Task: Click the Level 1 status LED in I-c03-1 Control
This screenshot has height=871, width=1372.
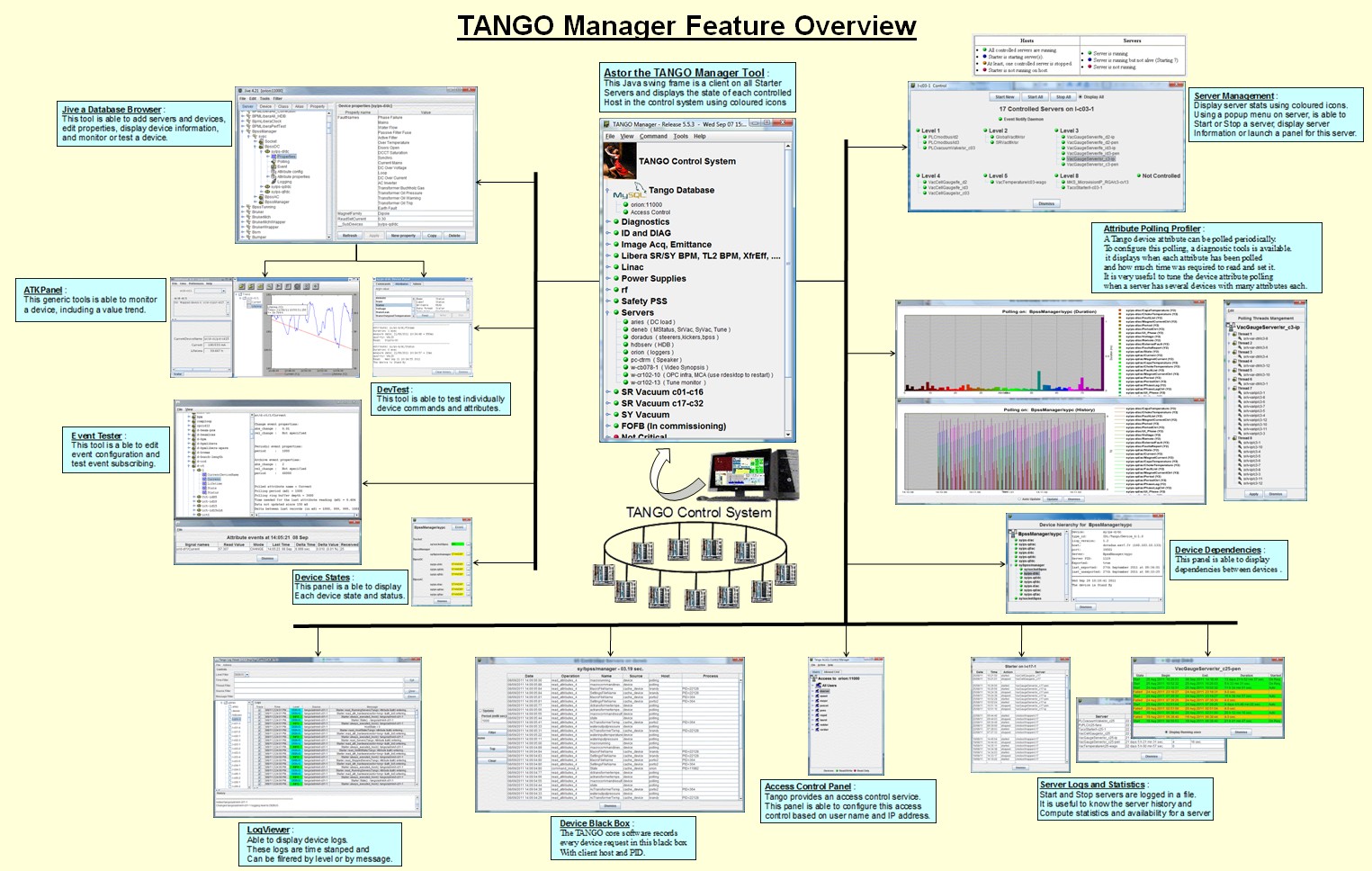Action: click(918, 130)
